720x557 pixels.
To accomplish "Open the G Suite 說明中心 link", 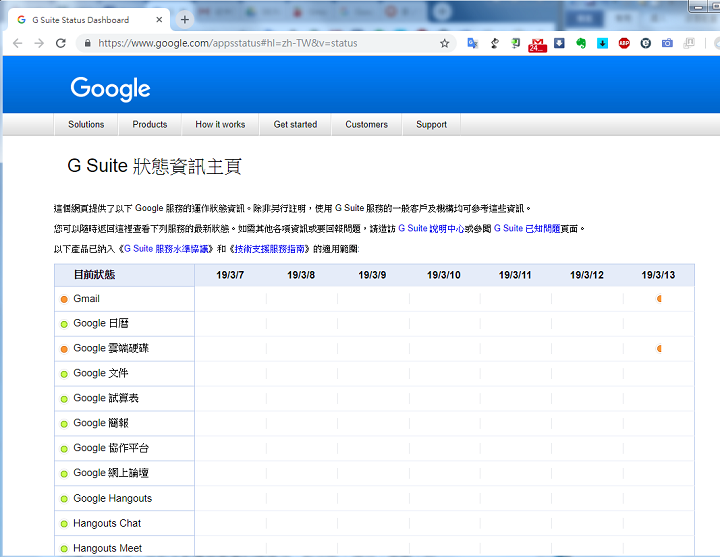I will point(431,229).
